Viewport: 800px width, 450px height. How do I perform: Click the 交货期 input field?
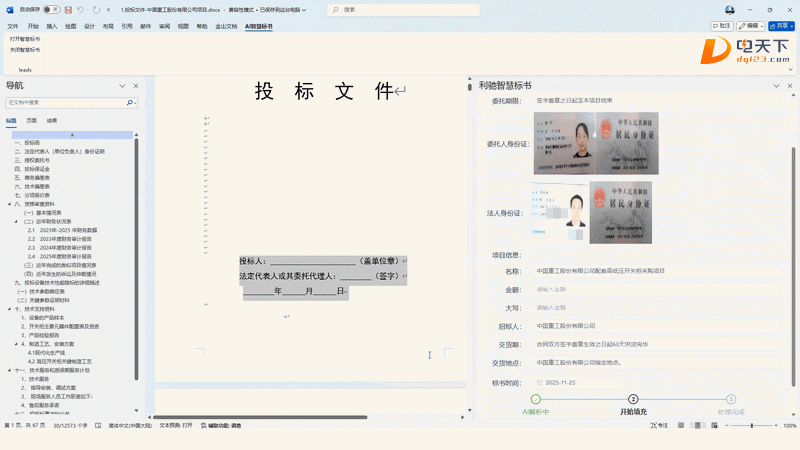657,344
